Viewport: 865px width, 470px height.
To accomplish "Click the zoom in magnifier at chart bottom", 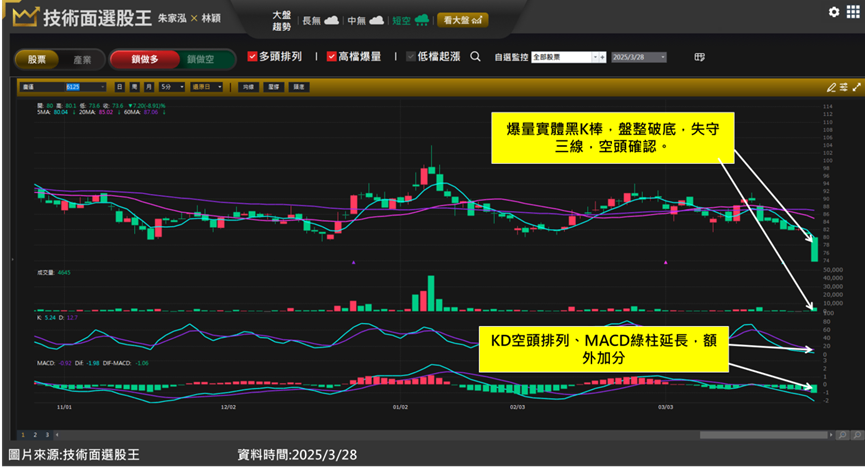I will pos(842,435).
